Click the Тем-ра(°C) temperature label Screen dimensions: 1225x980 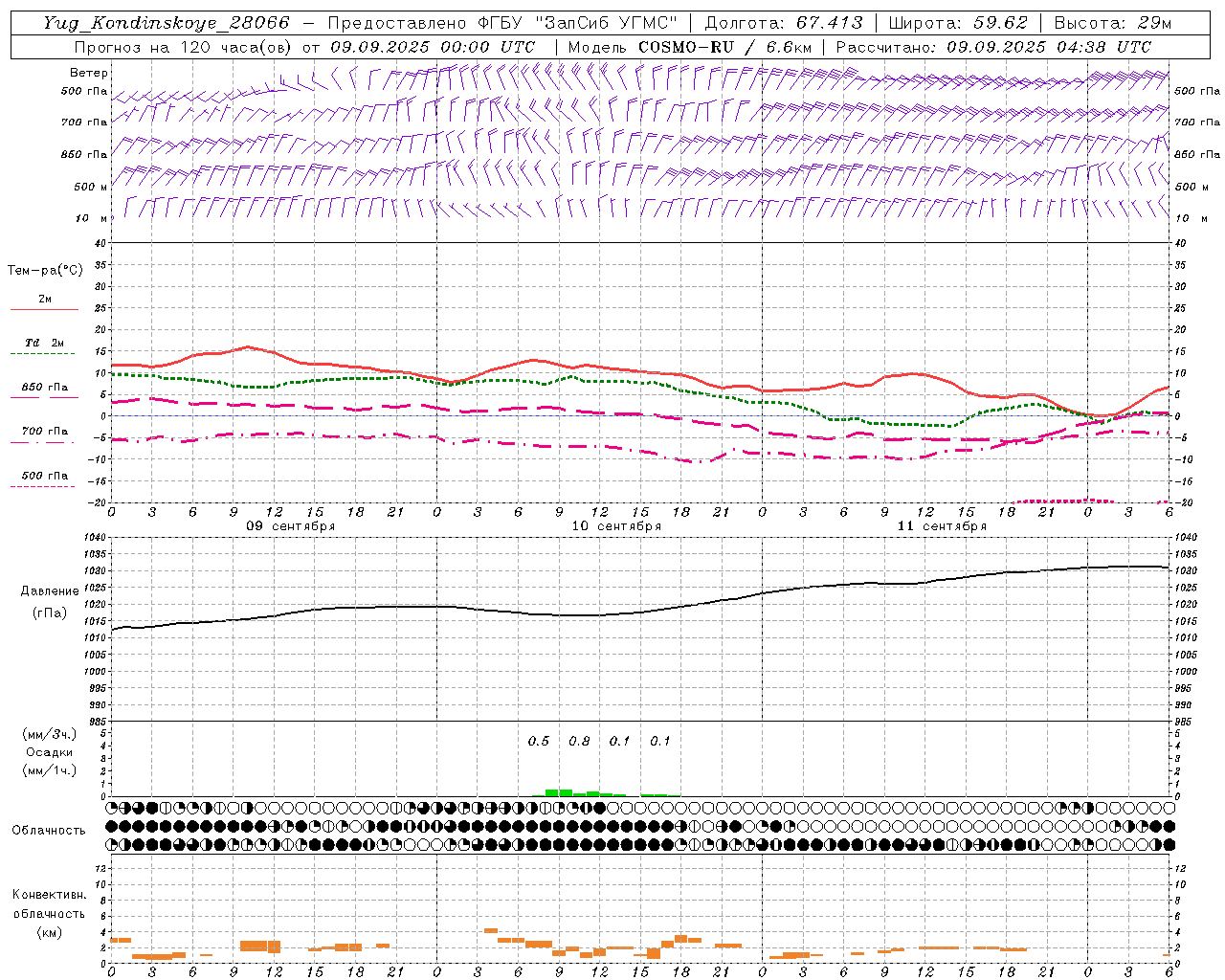45,271
